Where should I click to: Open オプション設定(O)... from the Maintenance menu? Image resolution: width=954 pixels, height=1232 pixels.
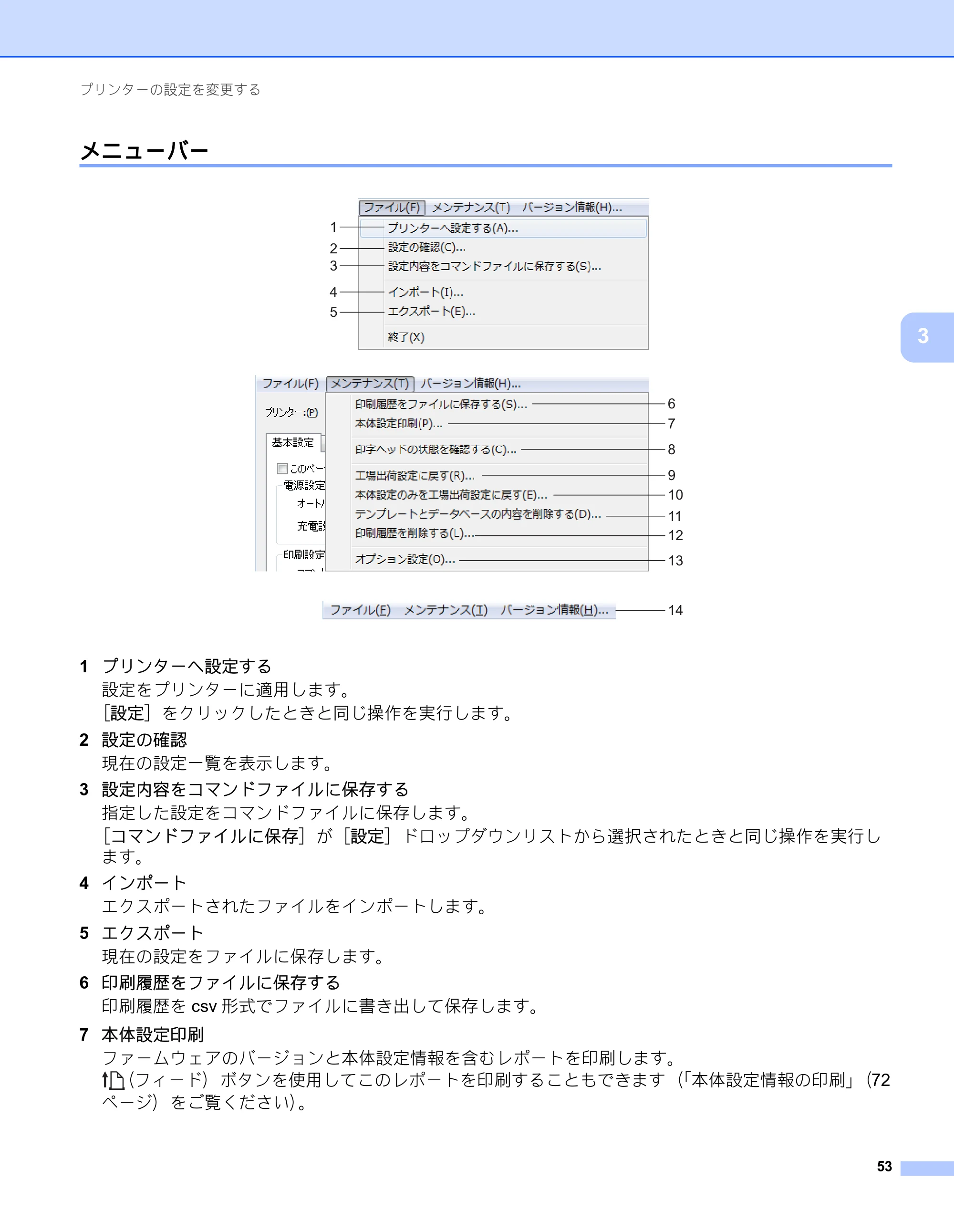tap(405, 560)
